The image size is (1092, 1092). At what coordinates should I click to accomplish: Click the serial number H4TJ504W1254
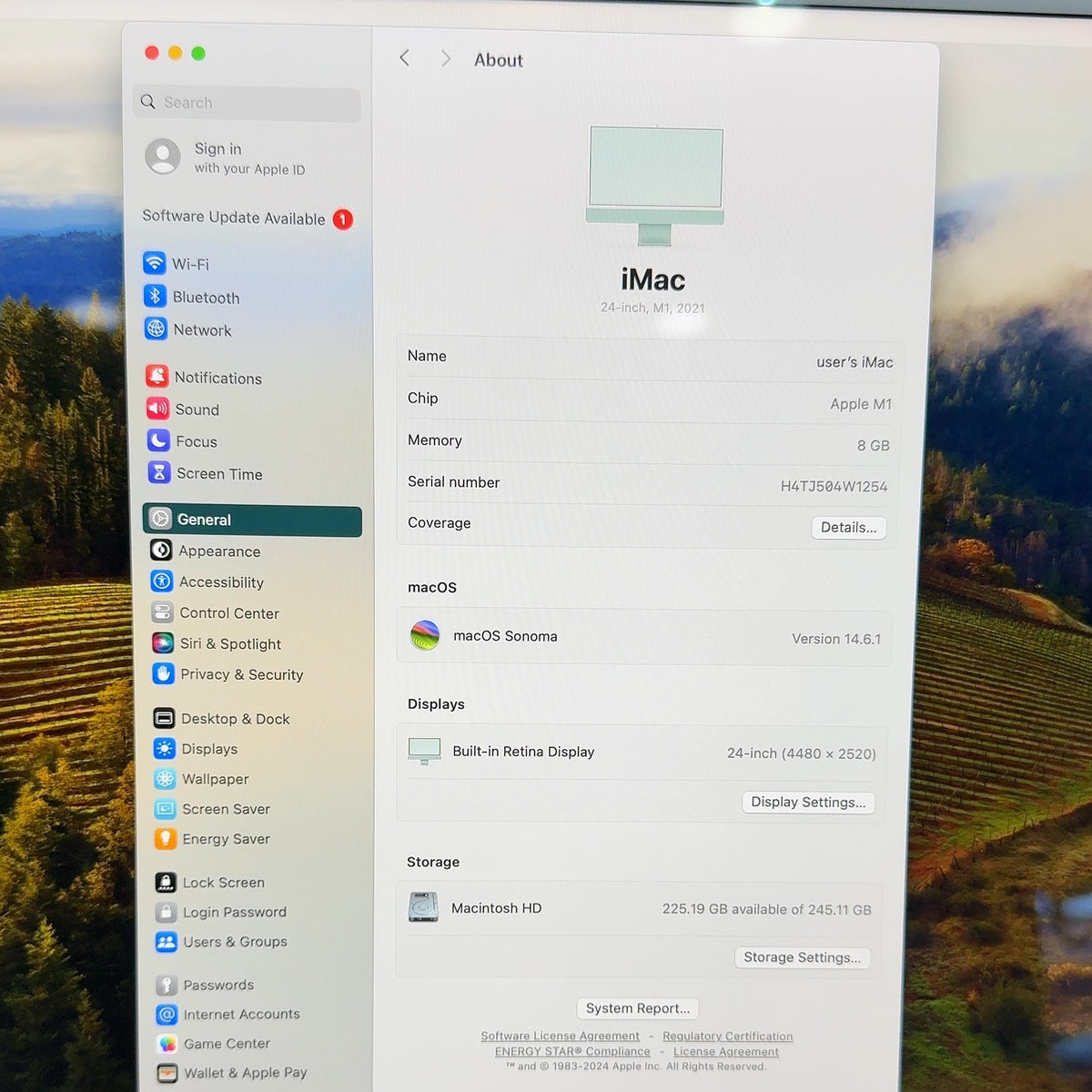click(834, 486)
